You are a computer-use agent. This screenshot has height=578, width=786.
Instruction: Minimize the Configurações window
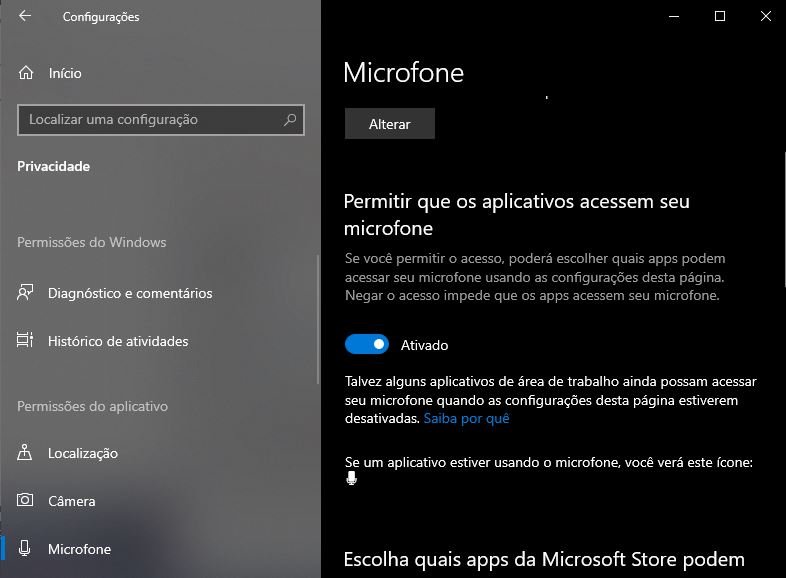tap(674, 16)
